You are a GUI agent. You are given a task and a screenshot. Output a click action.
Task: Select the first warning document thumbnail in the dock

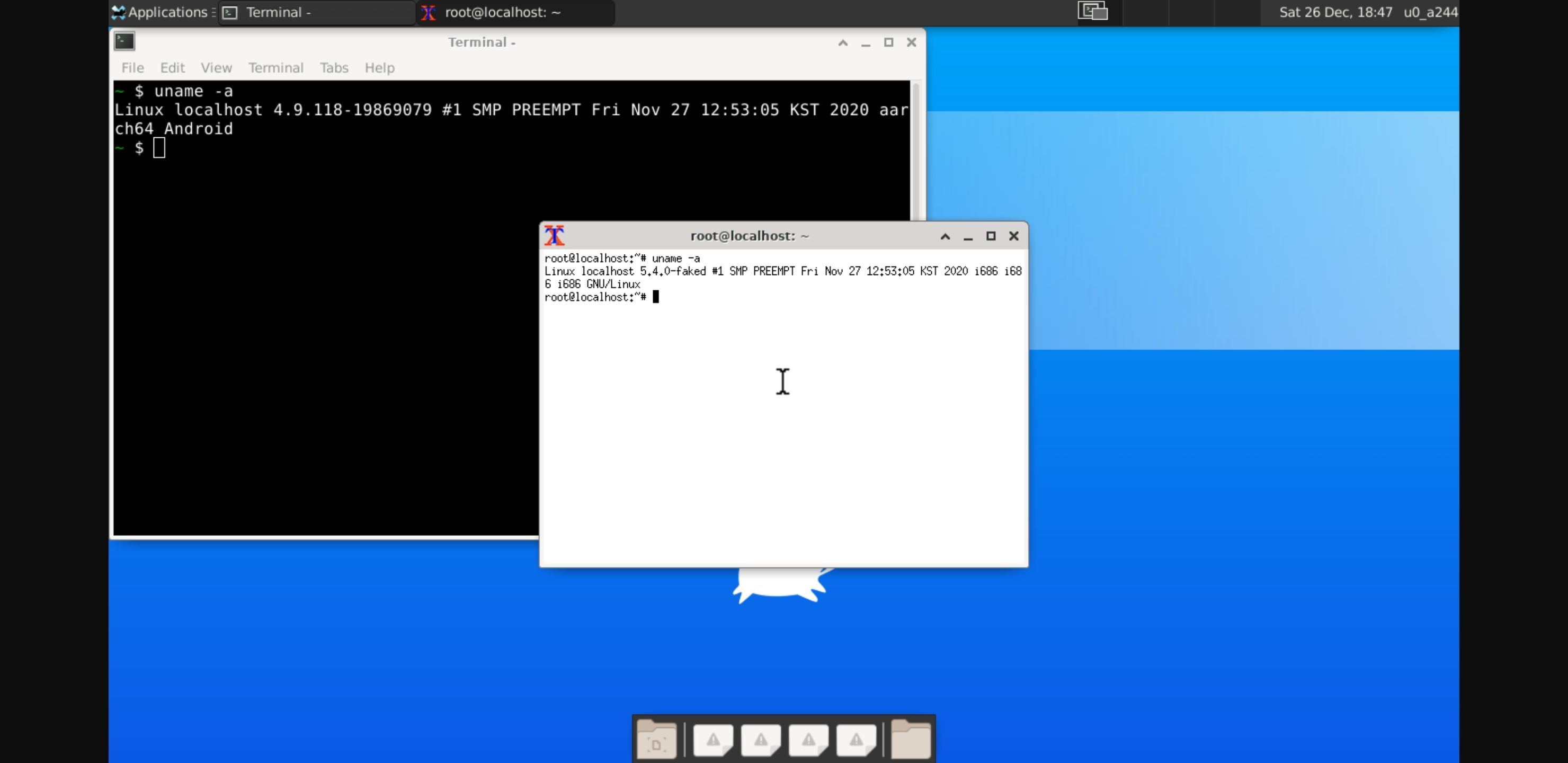pos(714,739)
